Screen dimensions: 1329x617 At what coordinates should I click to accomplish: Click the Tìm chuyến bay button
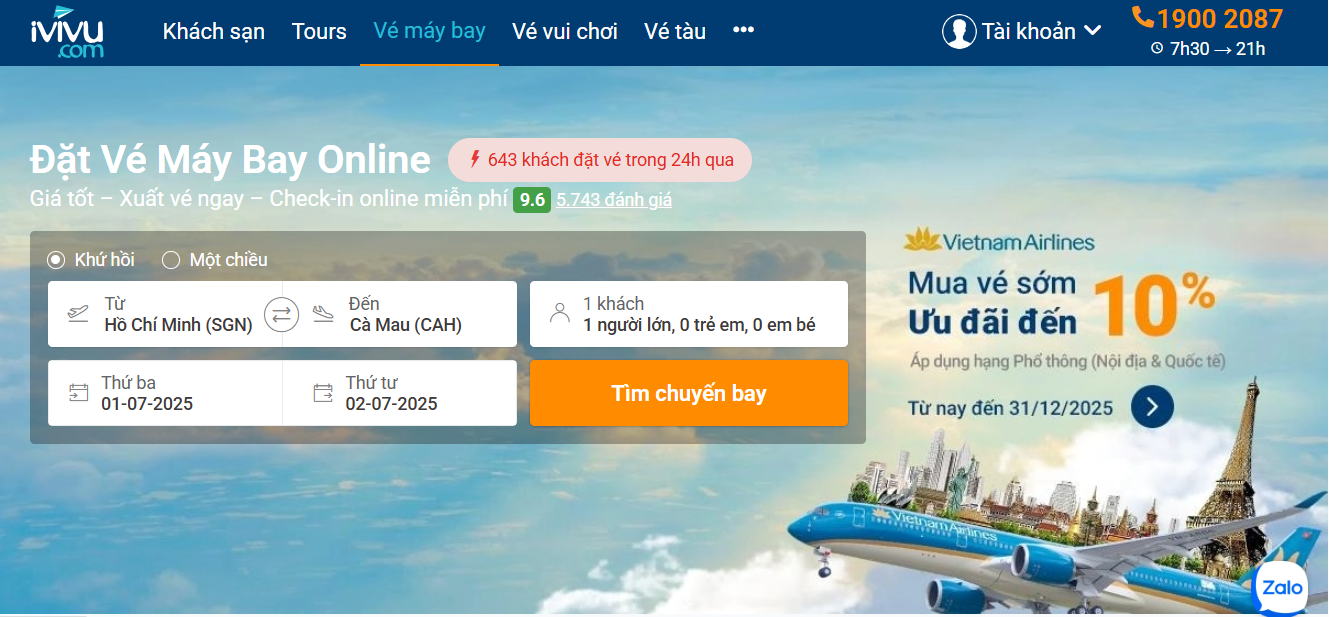(x=689, y=393)
